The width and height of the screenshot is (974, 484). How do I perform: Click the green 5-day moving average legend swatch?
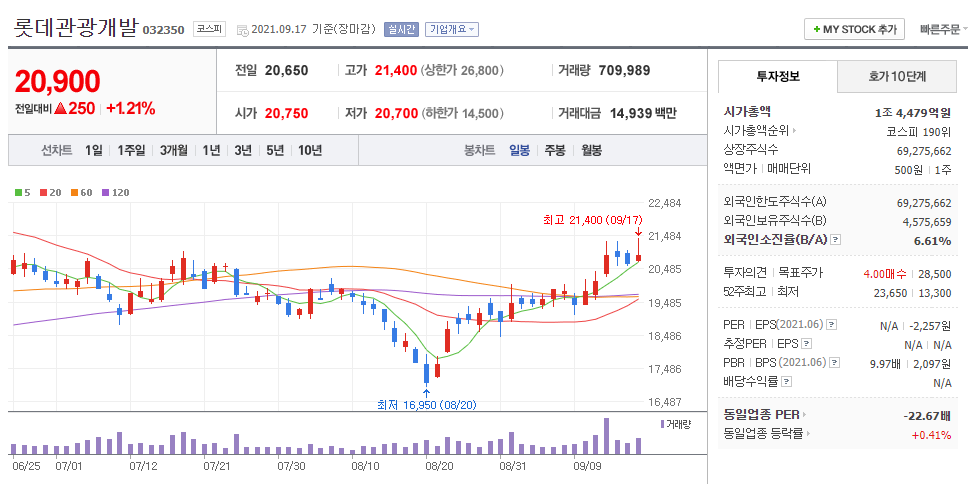click(19, 193)
